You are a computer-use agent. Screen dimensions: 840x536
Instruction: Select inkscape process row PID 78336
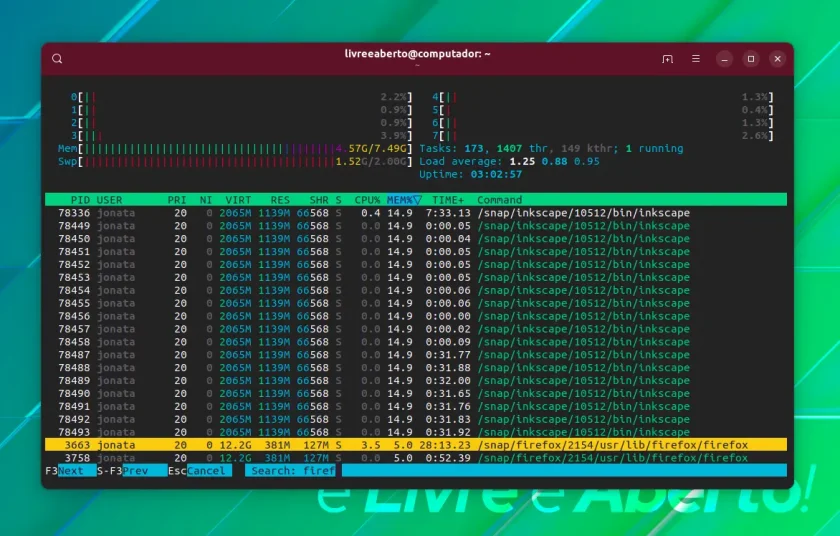pos(416,213)
